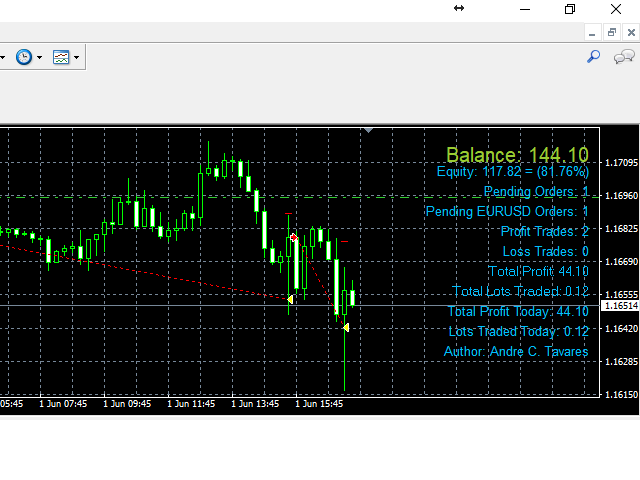Expand the dropdown arrow beside the clock icon
Screen dimensions: 640x480
tap(40, 58)
